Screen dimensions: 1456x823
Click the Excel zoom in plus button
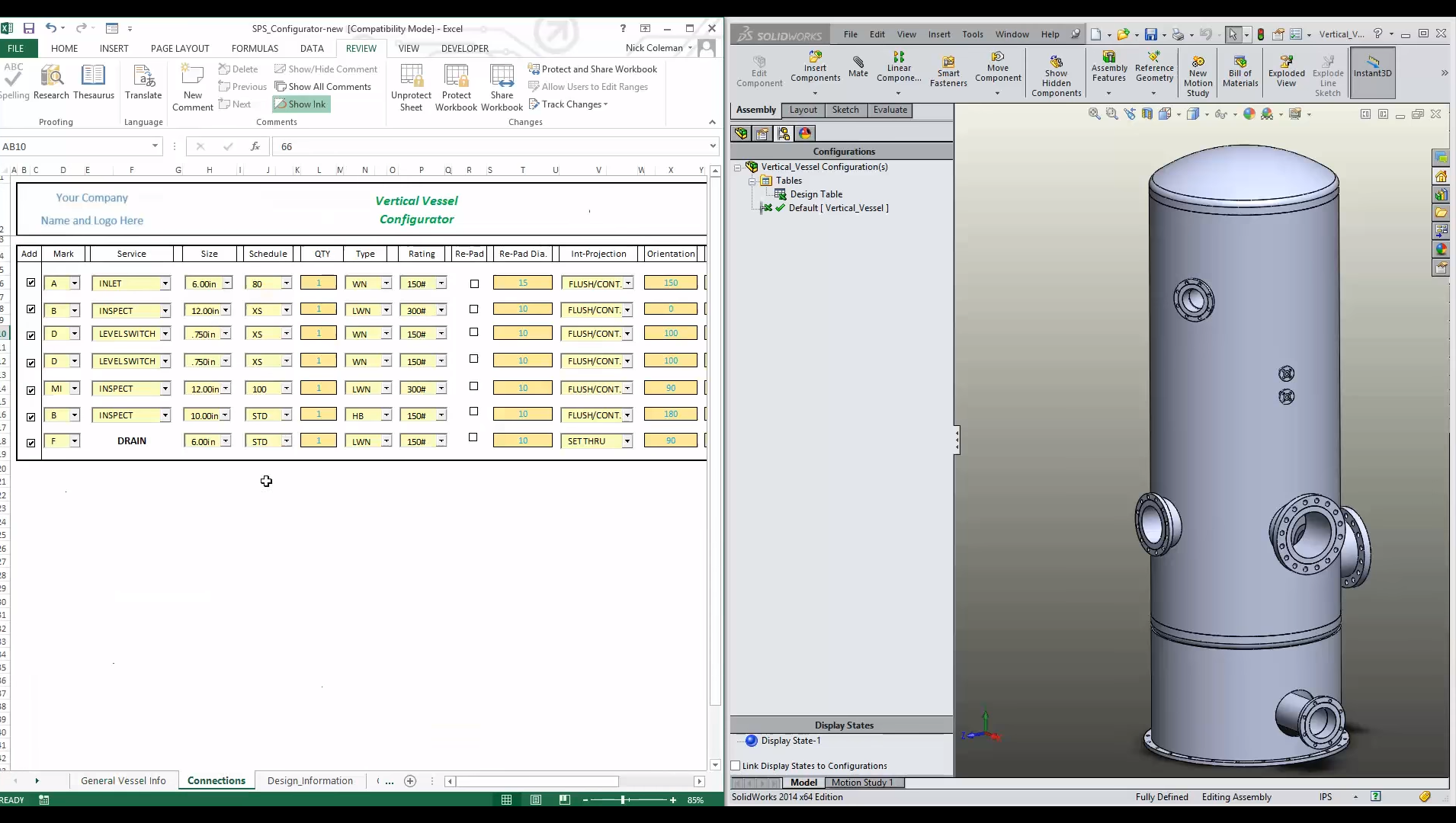pos(673,799)
